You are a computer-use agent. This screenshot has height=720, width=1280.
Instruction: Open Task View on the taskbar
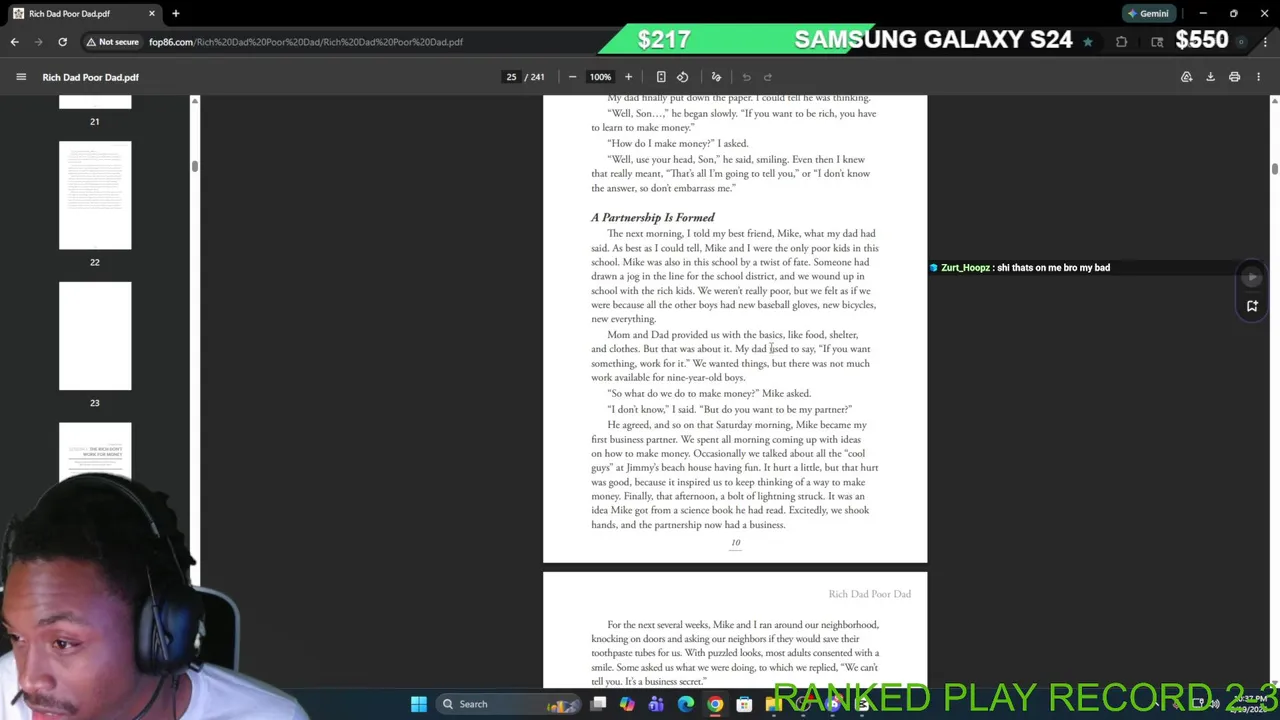[598, 704]
